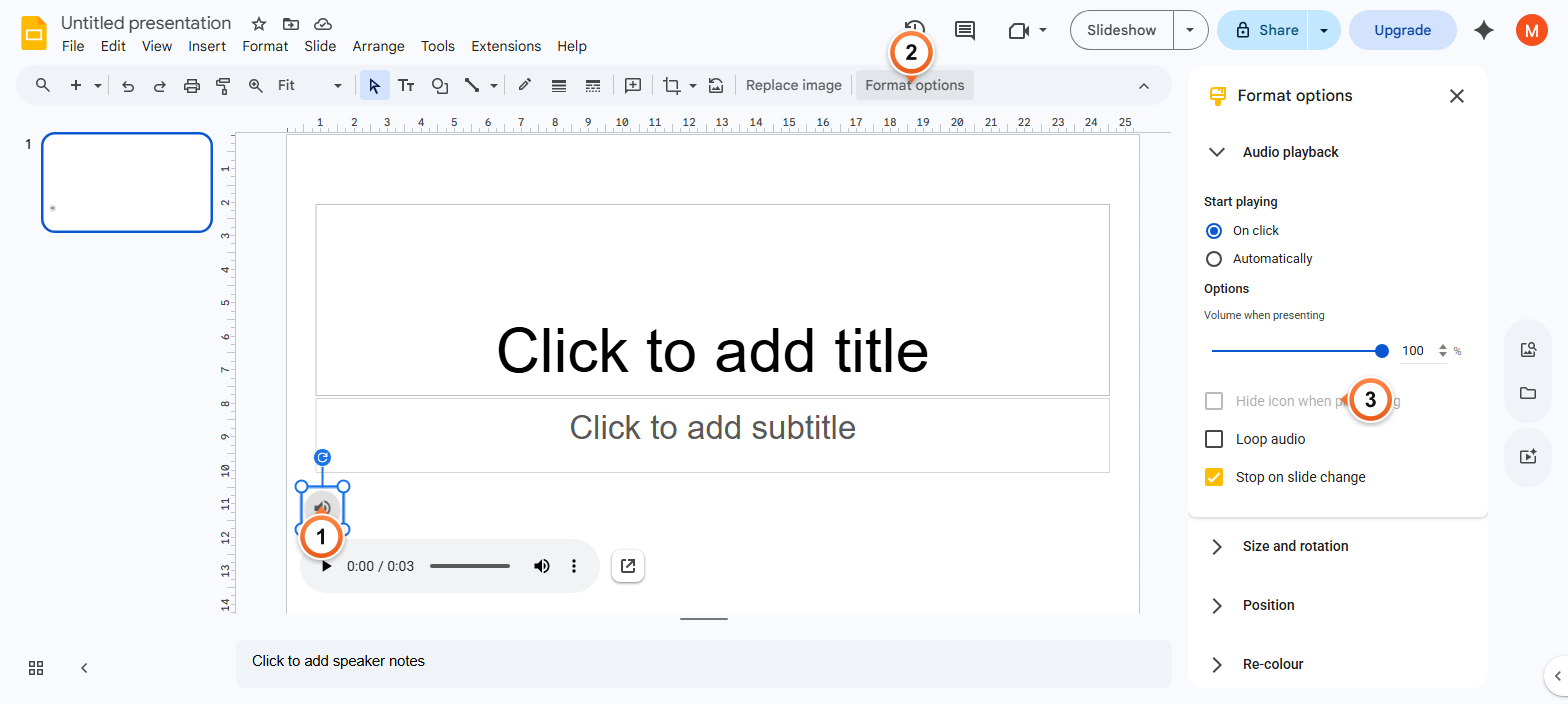Mute the audio player volume

click(542, 566)
